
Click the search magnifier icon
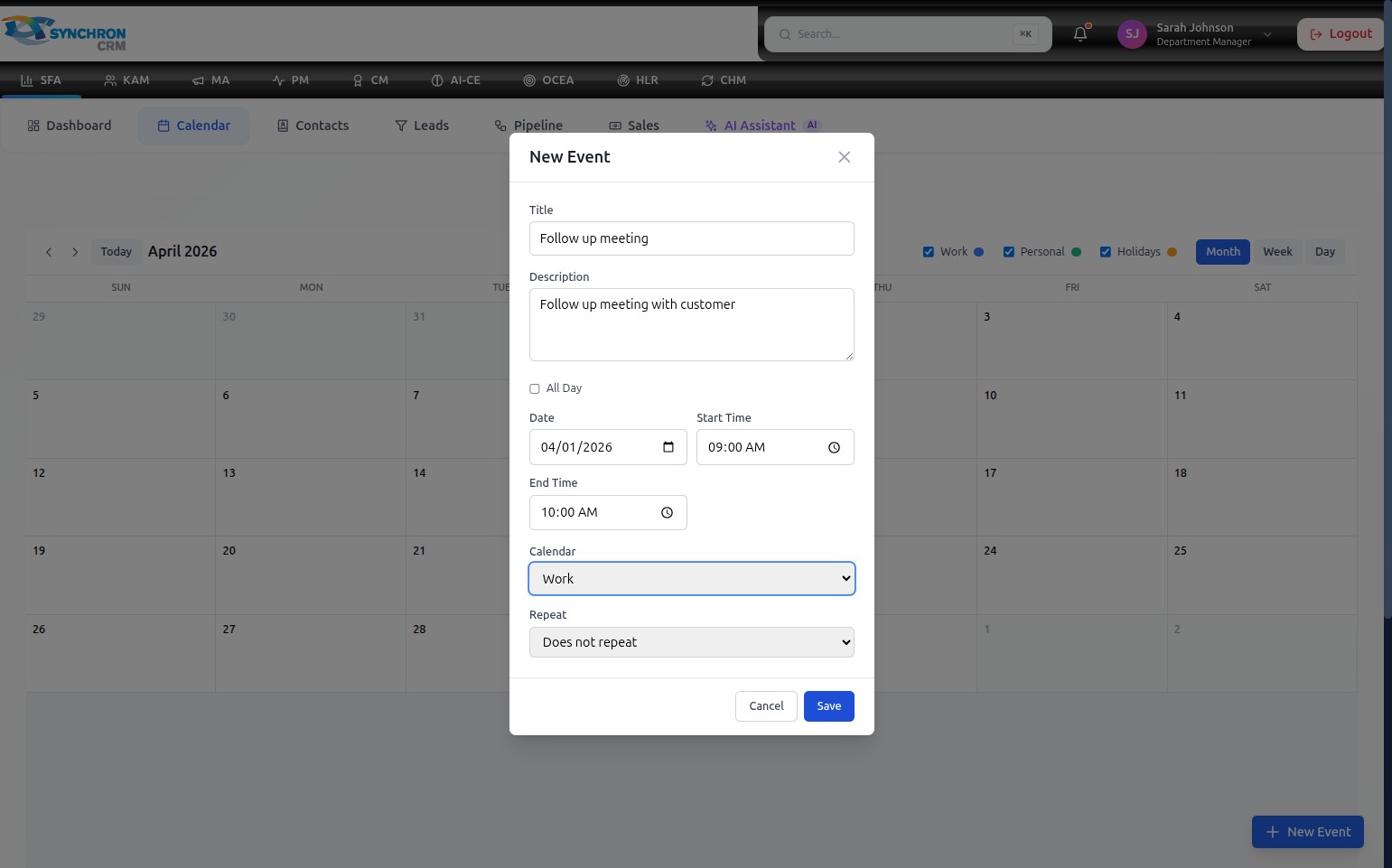point(785,34)
